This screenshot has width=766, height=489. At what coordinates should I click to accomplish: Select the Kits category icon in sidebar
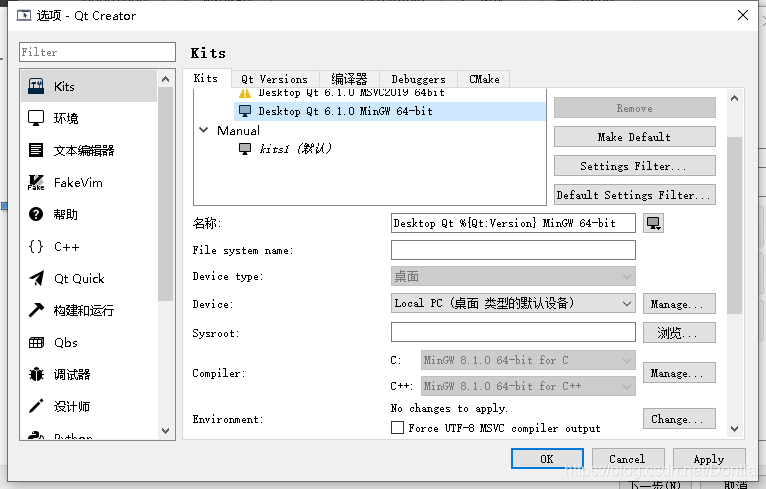(36, 86)
